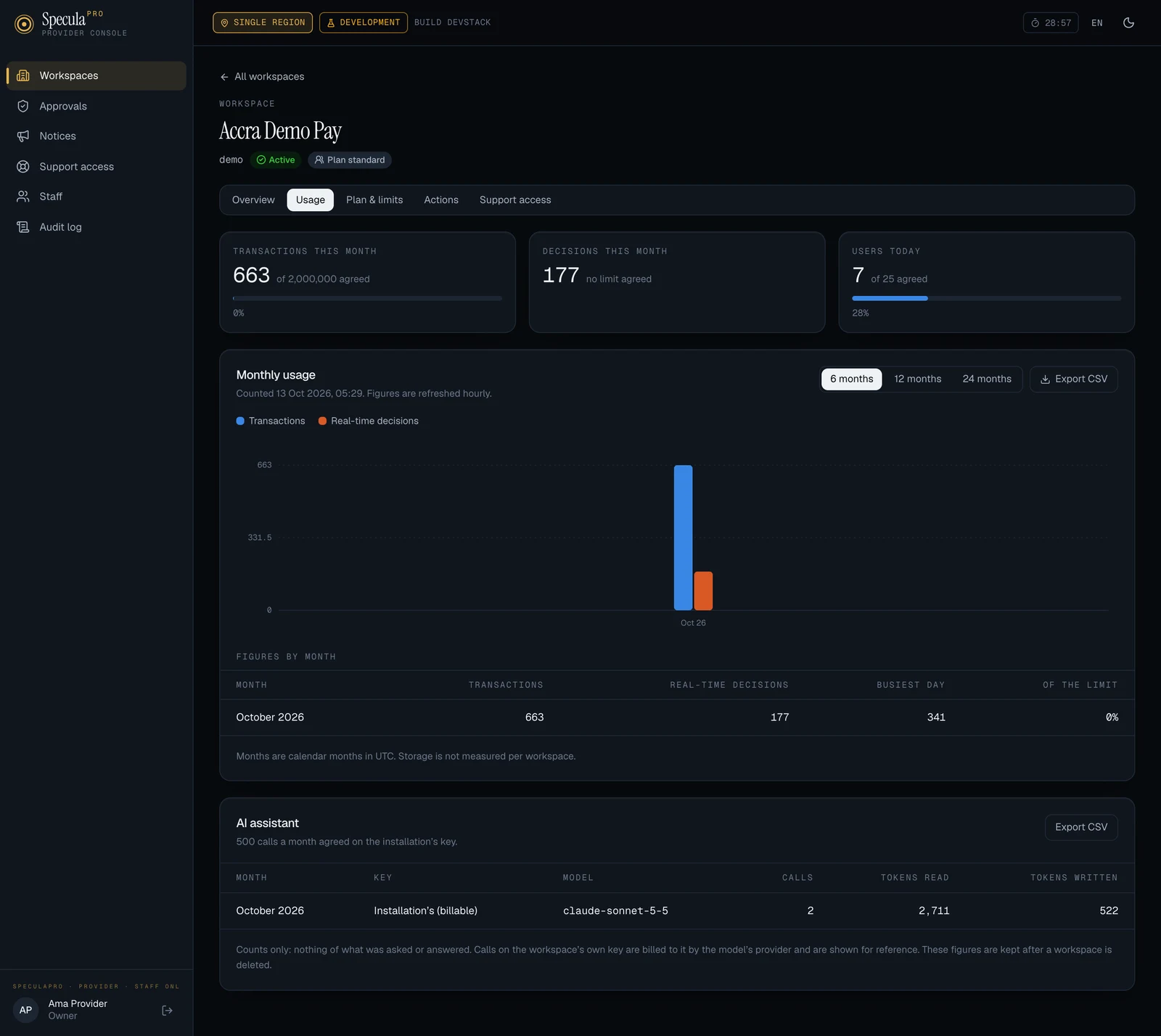Click the Transactions this month progress bar
The image size is (1161, 1036).
click(x=367, y=298)
